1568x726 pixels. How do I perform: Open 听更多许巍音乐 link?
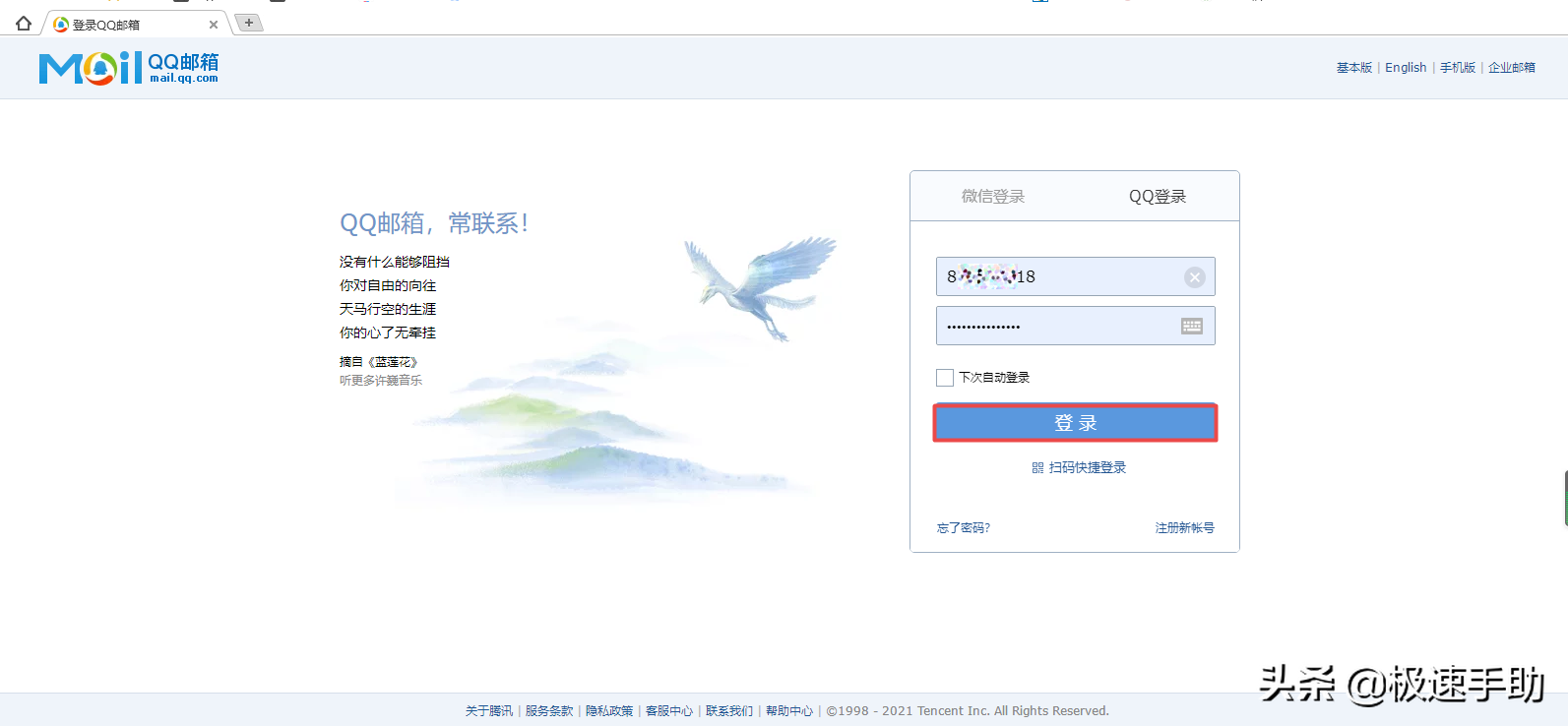[380, 381]
